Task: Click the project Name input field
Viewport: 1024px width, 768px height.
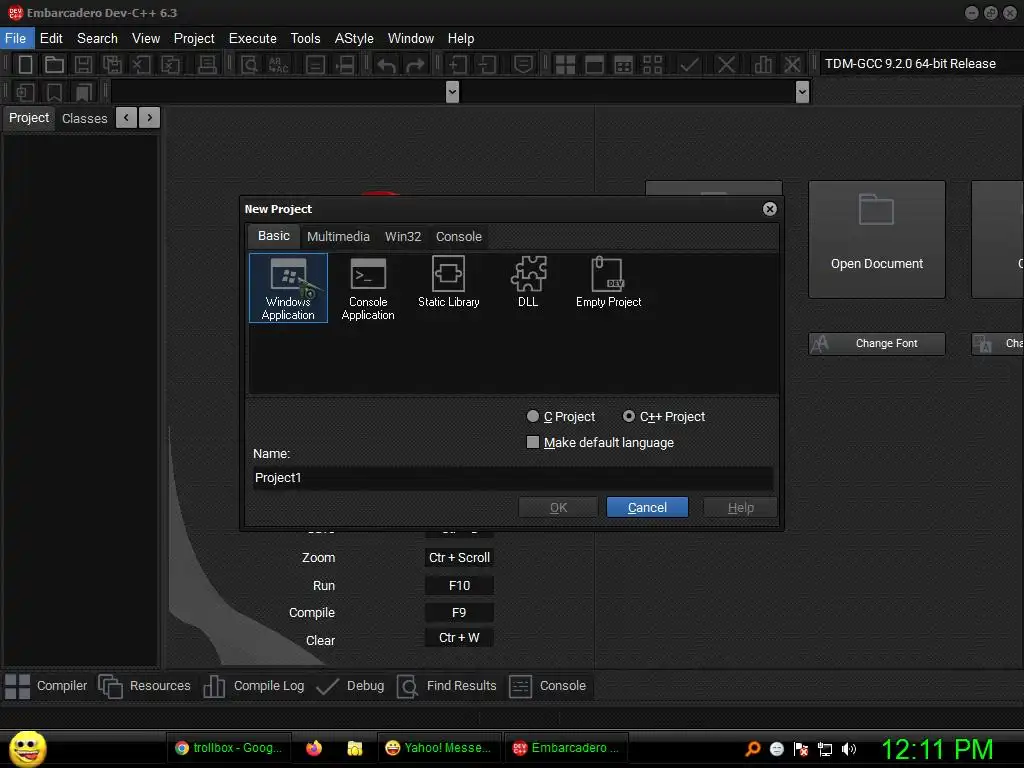Action: (513, 478)
